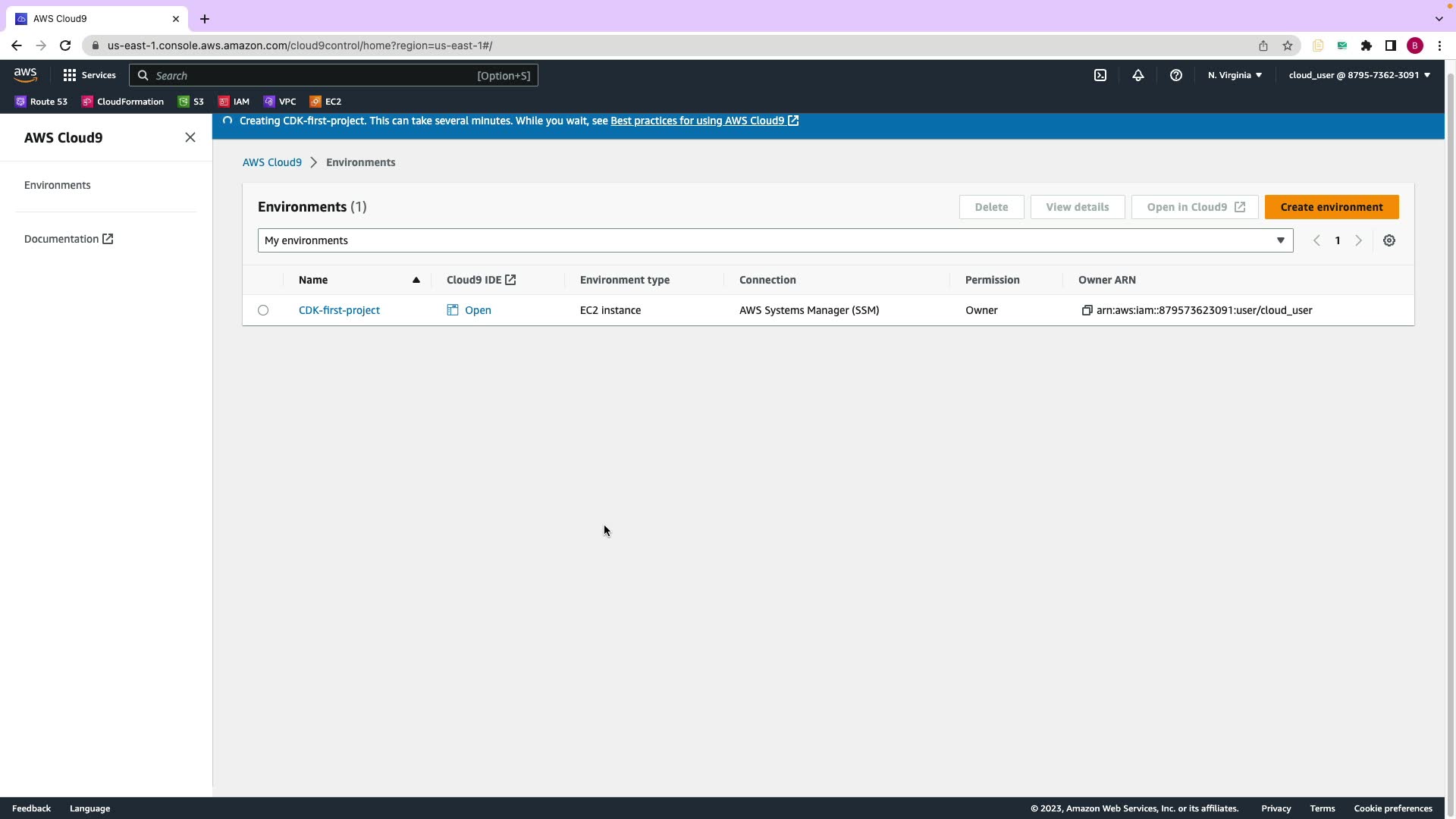Click the AWS logo home icon
The width and height of the screenshot is (1456, 819).
25,75
